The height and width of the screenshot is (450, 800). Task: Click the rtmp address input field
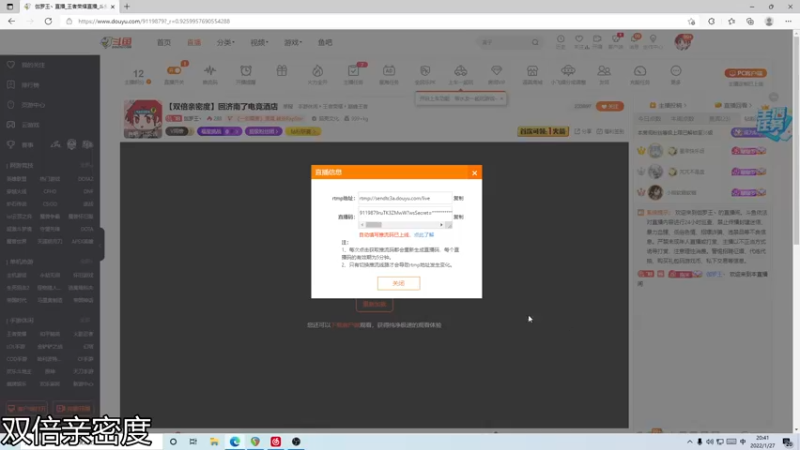click(x=405, y=198)
